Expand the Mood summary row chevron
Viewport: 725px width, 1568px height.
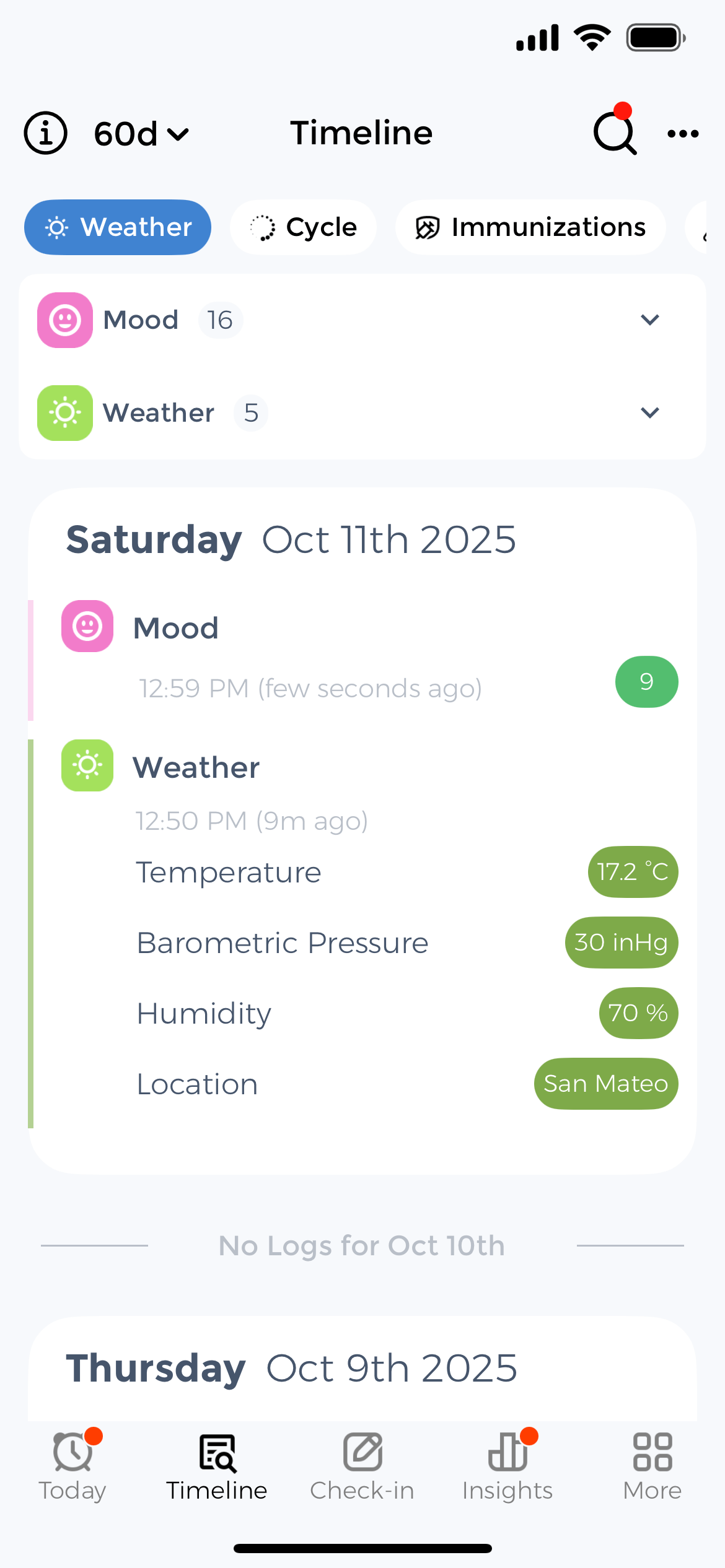click(x=649, y=320)
